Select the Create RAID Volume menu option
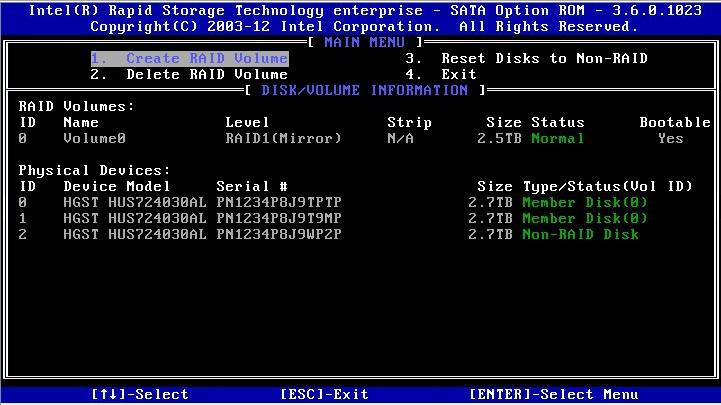 (189, 58)
